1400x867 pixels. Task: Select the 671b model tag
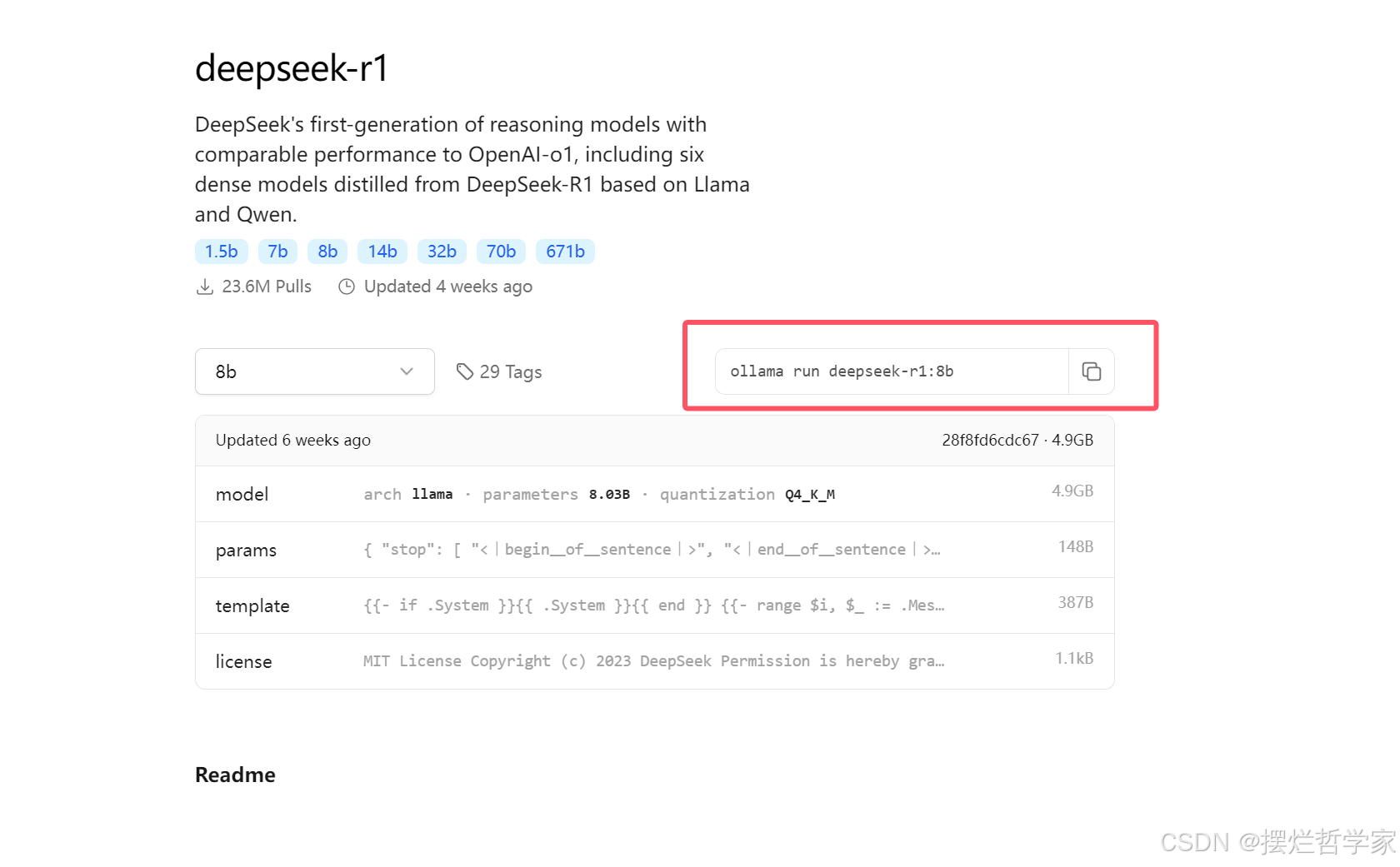565,252
